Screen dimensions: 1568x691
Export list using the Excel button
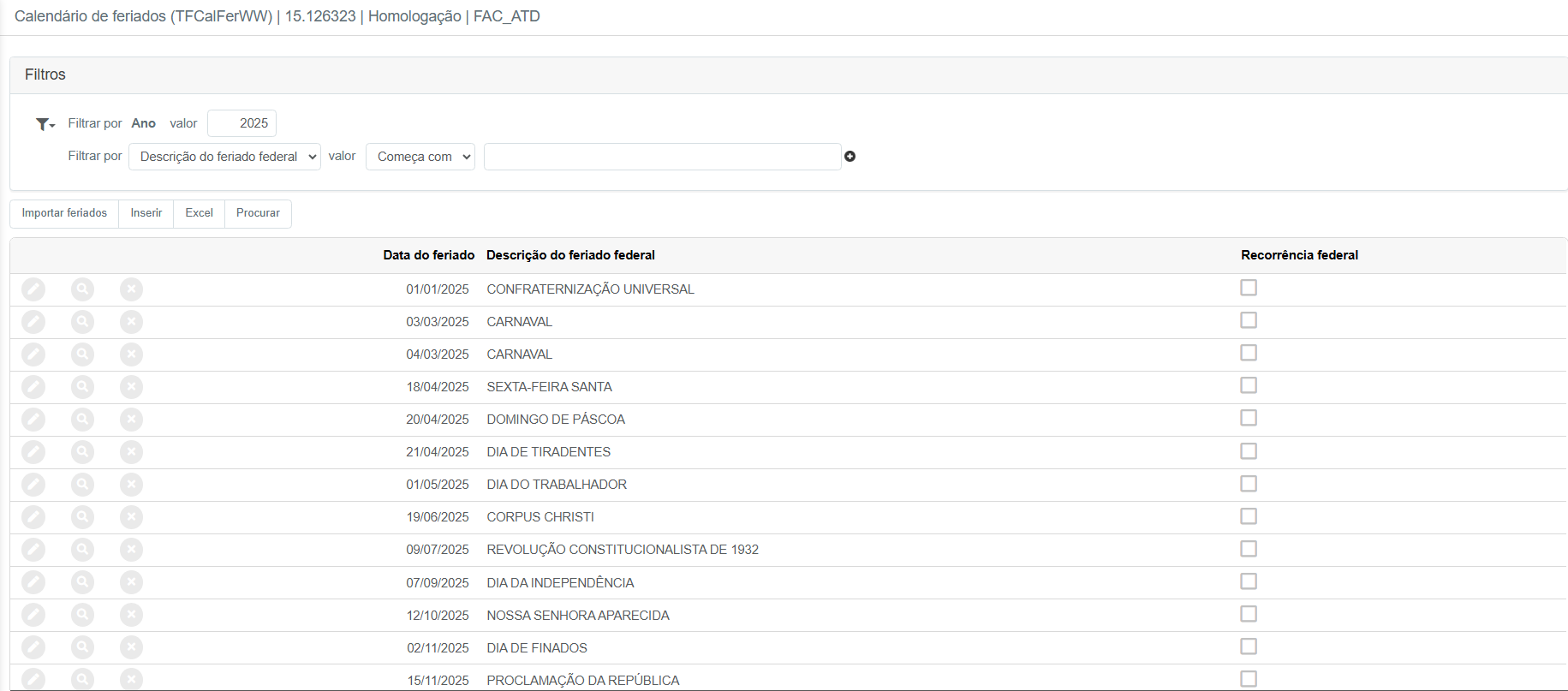coord(199,213)
